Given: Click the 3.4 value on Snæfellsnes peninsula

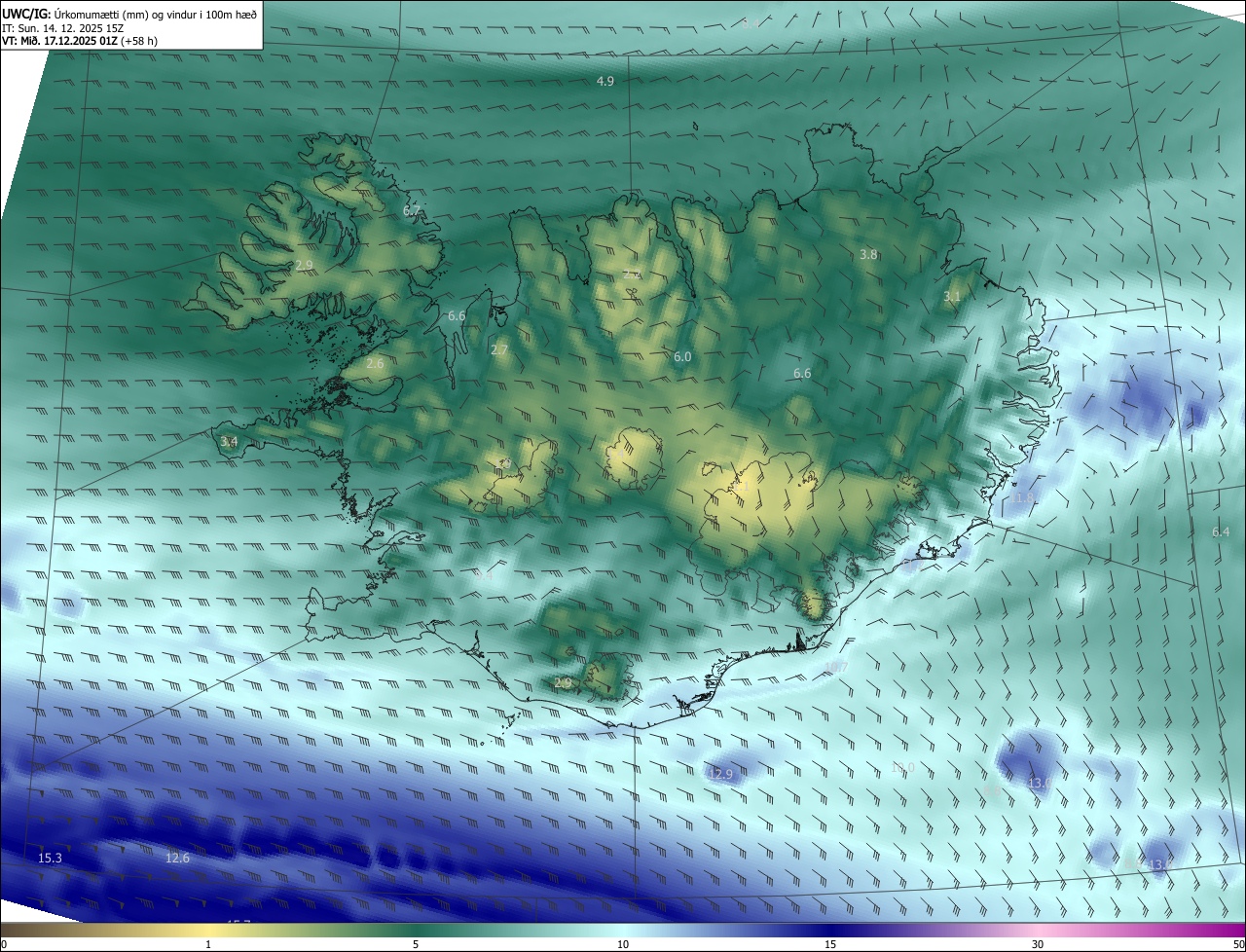Looking at the screenshot, I should click(229, 441).
